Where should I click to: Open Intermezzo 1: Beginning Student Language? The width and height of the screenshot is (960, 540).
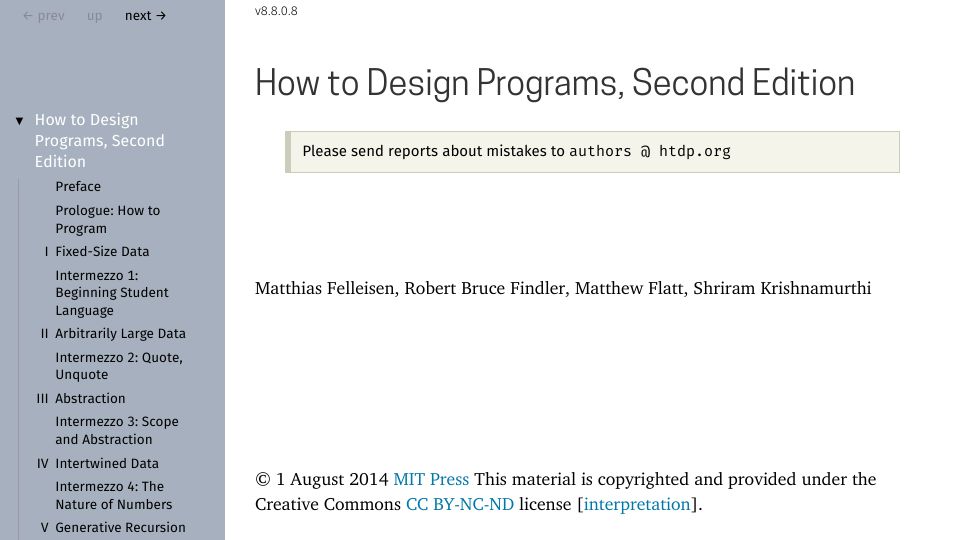click(111, 293)
